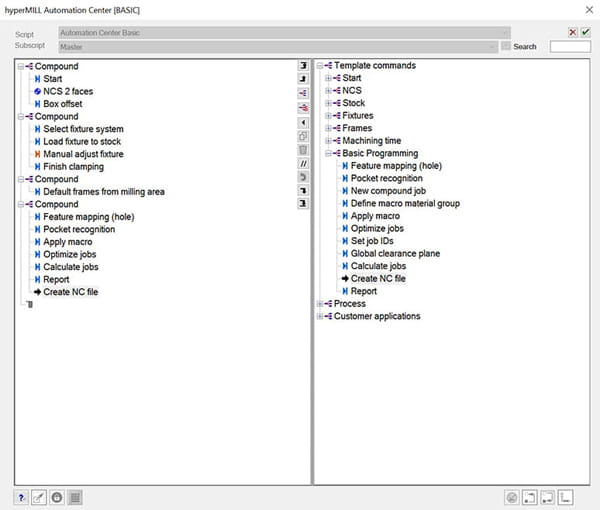Click the bottom-right icon with dashed border
Image resolution: width=600 pixels, height=510 pixels.
(x=548, y=498)
